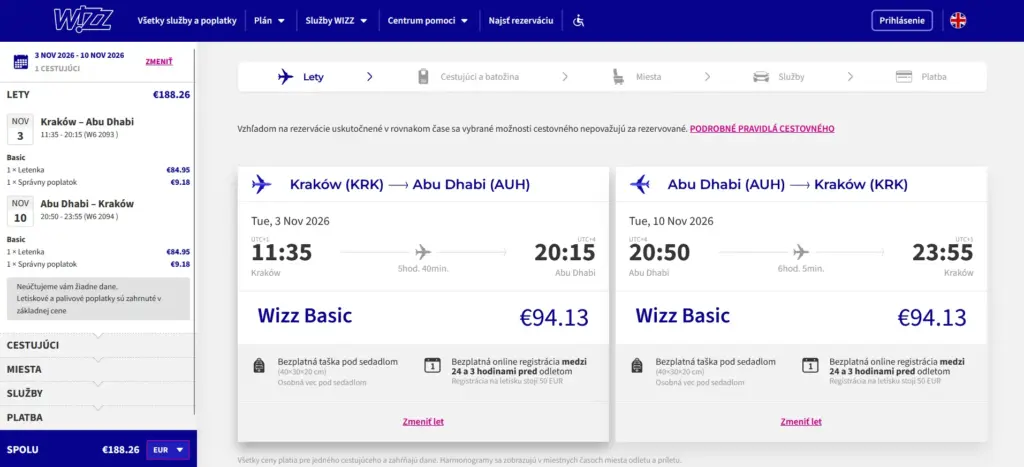Go to the Platba step
Image resolution: width=1024 pixels, height=467 pixels.
pos(921,77)
